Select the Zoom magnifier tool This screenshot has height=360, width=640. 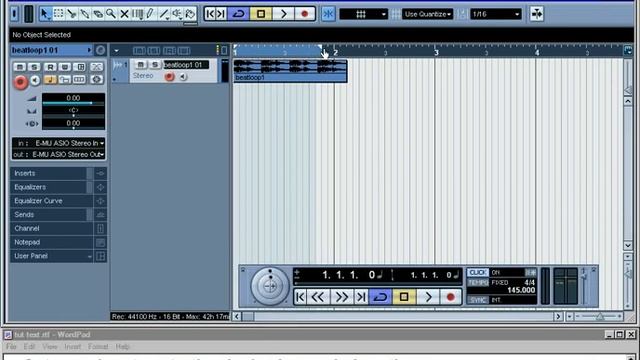111,14
